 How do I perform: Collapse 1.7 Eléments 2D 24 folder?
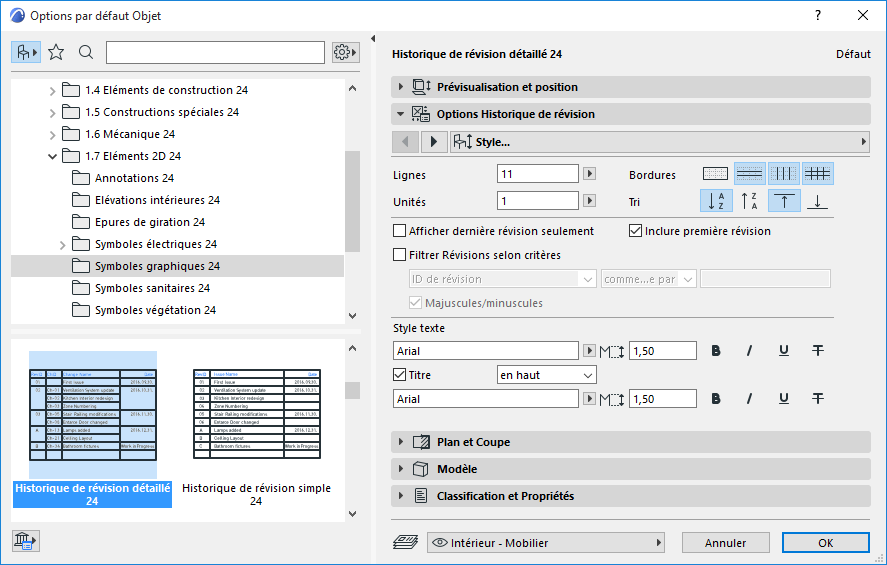tap(52, 156)
